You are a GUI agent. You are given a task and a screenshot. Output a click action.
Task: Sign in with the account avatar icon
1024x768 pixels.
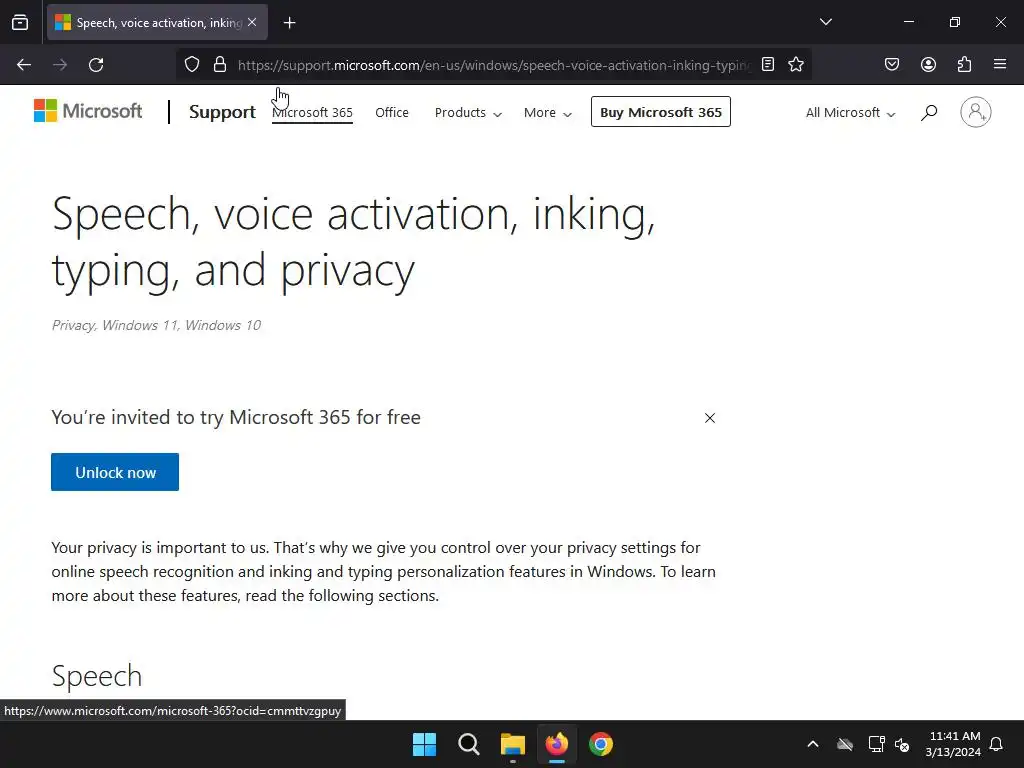pos(976,112)
